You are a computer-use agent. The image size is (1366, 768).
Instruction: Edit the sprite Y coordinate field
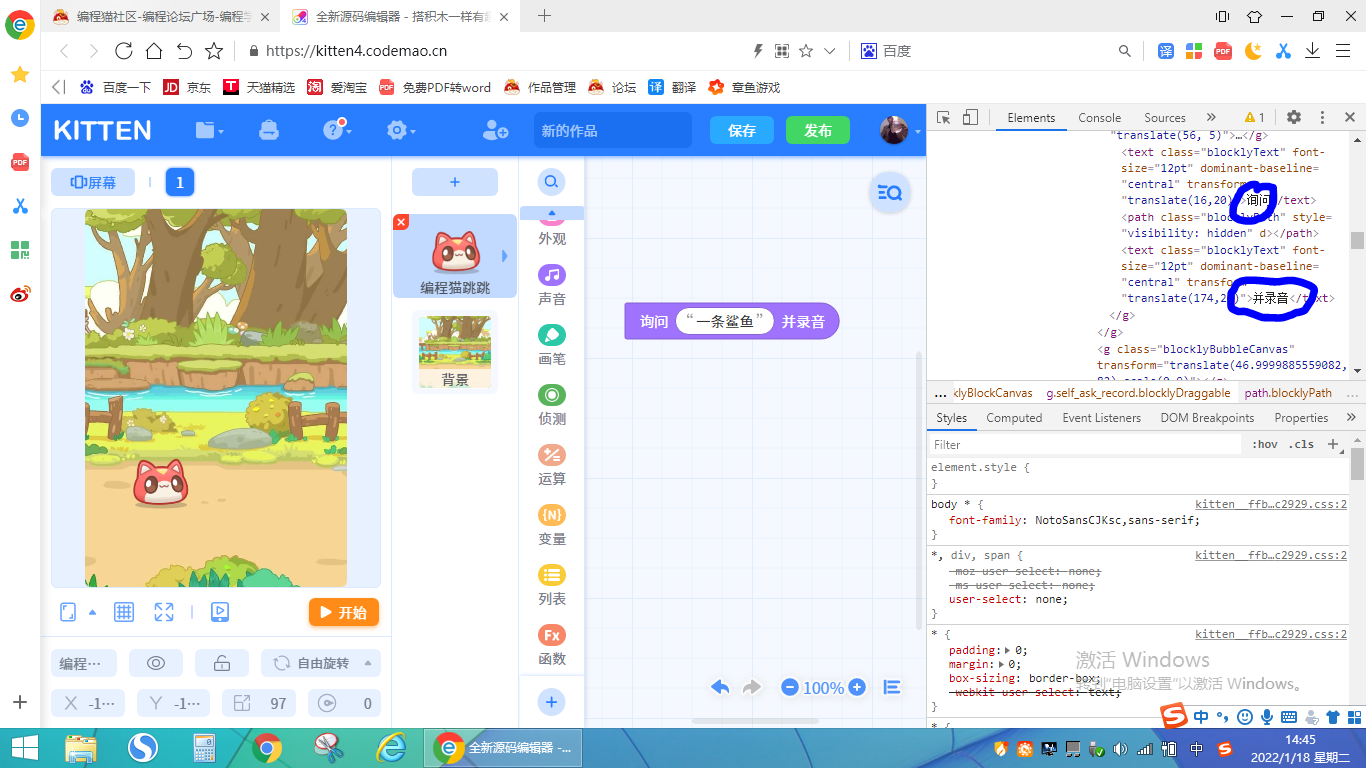[173, 703]
